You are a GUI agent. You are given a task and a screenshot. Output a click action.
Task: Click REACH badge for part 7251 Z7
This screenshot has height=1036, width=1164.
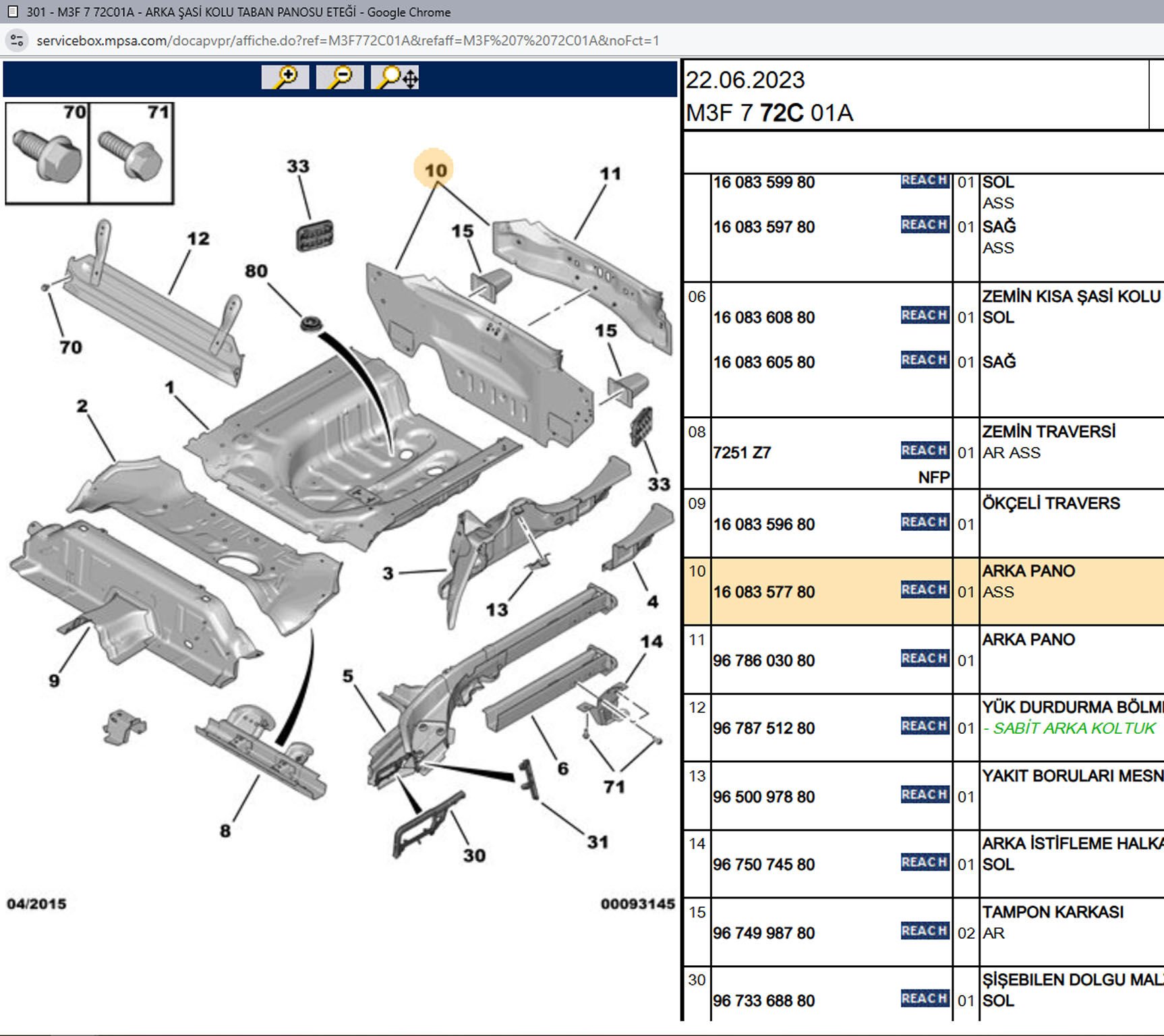[925, 450]
